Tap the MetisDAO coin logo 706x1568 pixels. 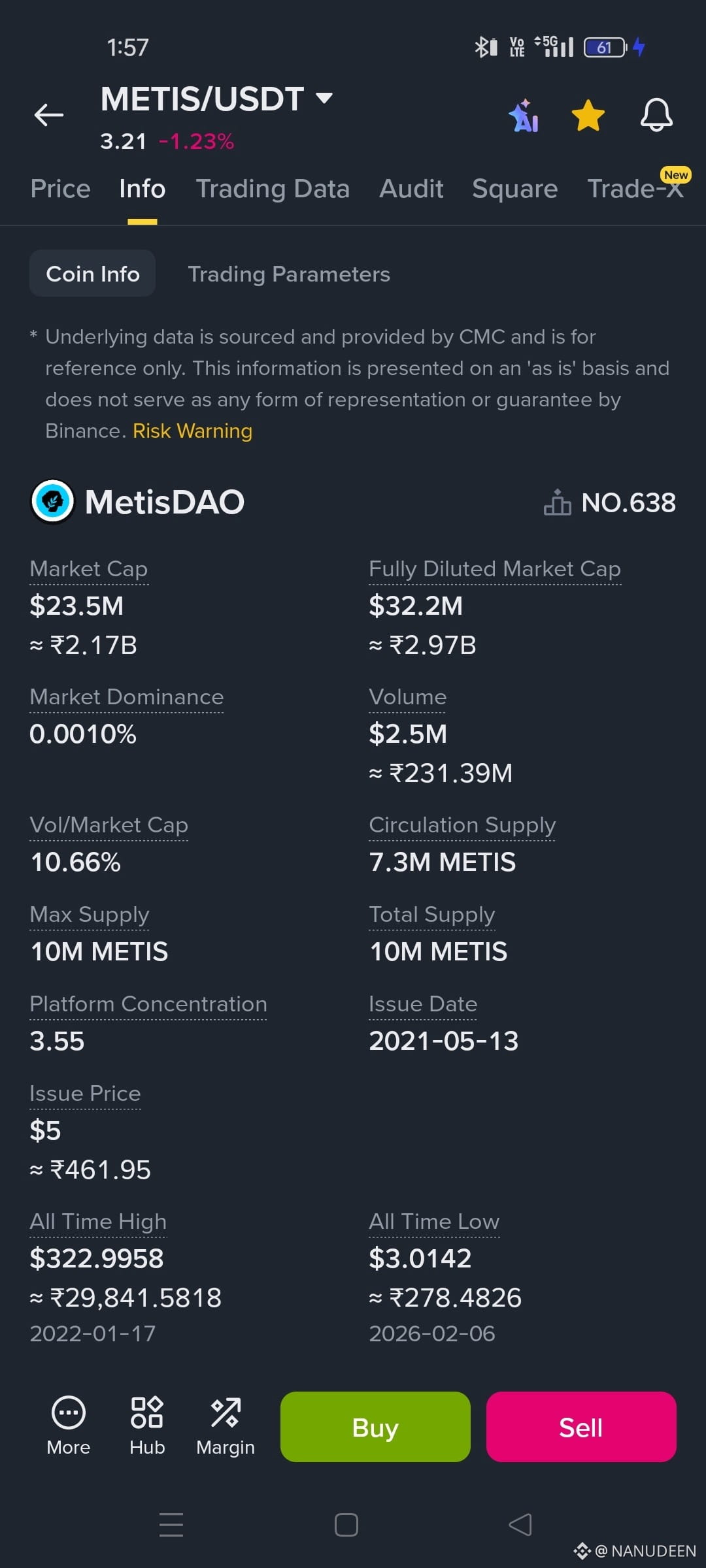(53, 502)
